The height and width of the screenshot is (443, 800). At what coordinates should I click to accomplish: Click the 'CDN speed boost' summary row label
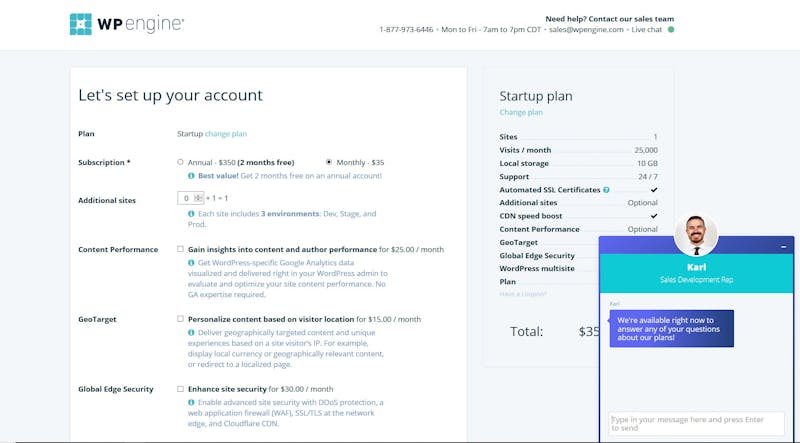click(531, 216)
